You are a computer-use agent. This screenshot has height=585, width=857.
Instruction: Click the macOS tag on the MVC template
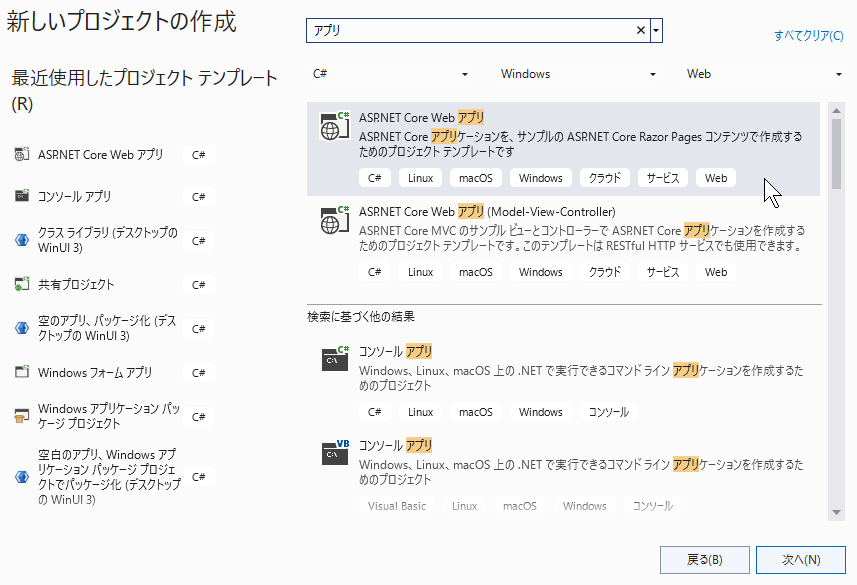(476, 272)
